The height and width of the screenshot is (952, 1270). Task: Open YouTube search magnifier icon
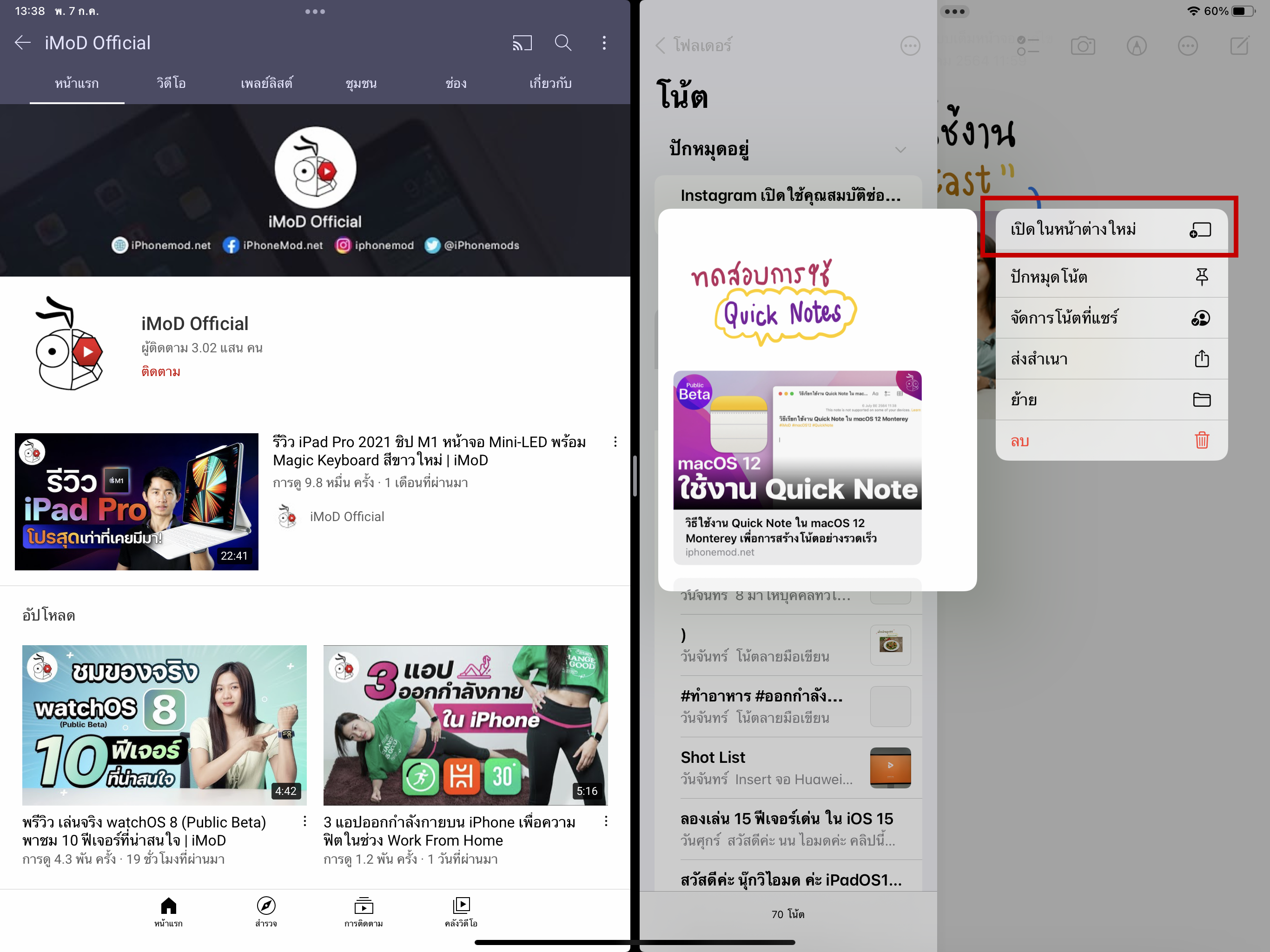coord(562,43)
